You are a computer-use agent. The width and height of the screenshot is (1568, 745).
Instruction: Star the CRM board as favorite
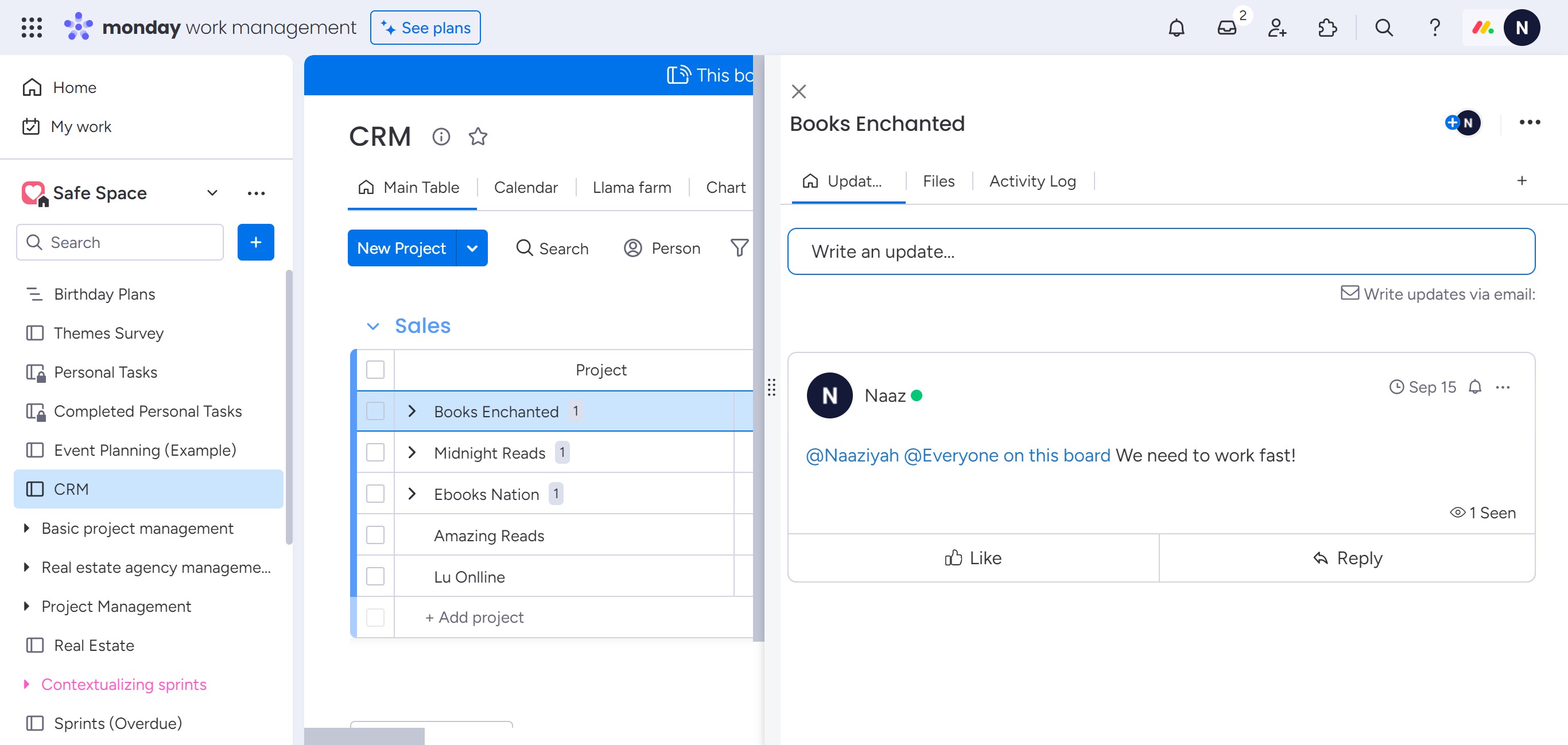478,137
